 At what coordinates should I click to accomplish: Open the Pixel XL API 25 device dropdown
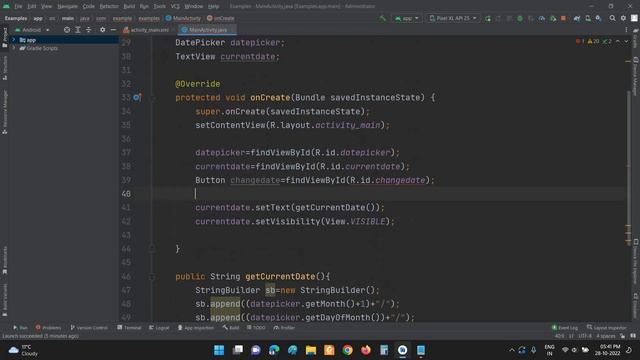[x=453, y=18]
